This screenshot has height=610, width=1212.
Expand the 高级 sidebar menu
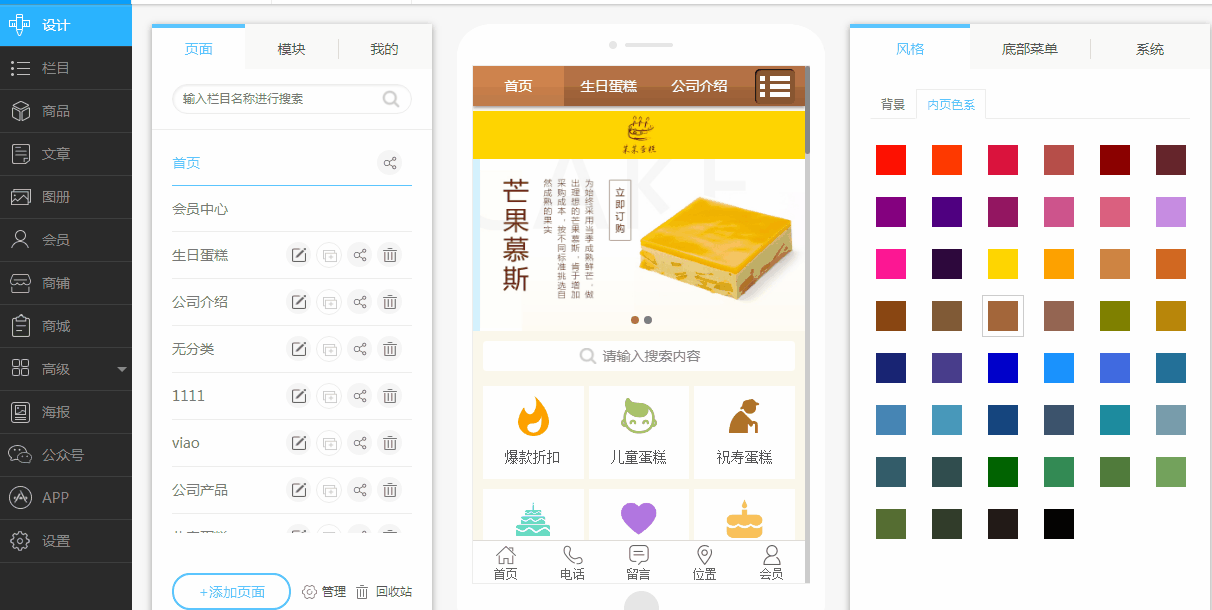[122, 369]
